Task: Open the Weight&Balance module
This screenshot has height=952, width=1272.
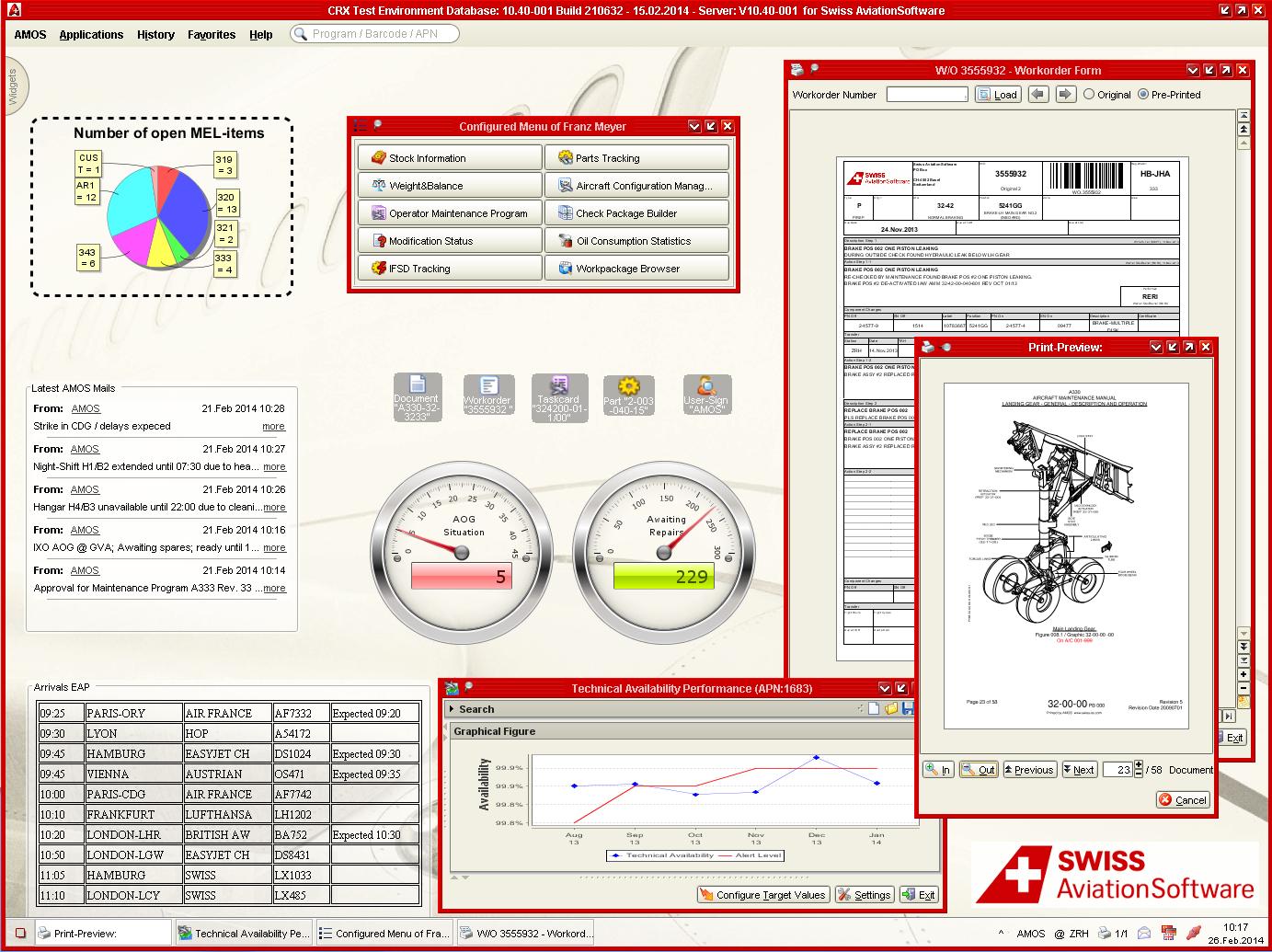Action: pos(449,185)
